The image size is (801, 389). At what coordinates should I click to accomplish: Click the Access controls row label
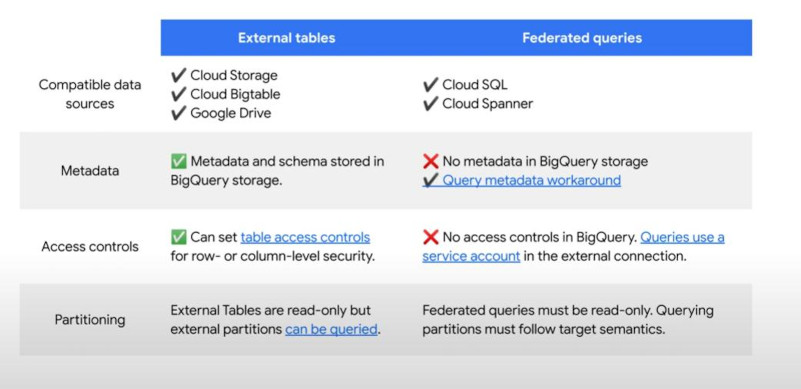[90, 246]
